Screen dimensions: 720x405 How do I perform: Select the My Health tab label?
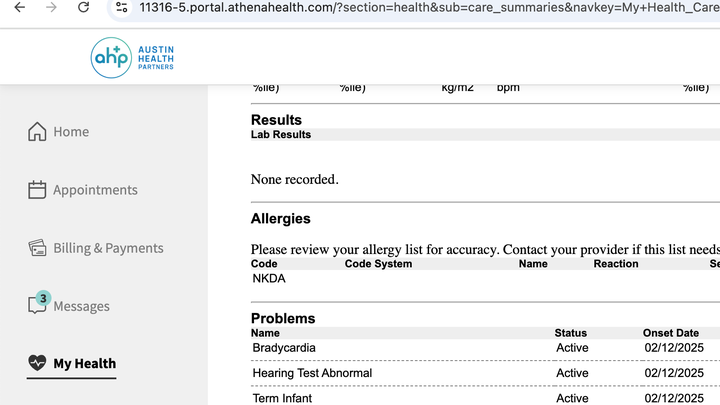pyautogui.click(x=85, y=364)
